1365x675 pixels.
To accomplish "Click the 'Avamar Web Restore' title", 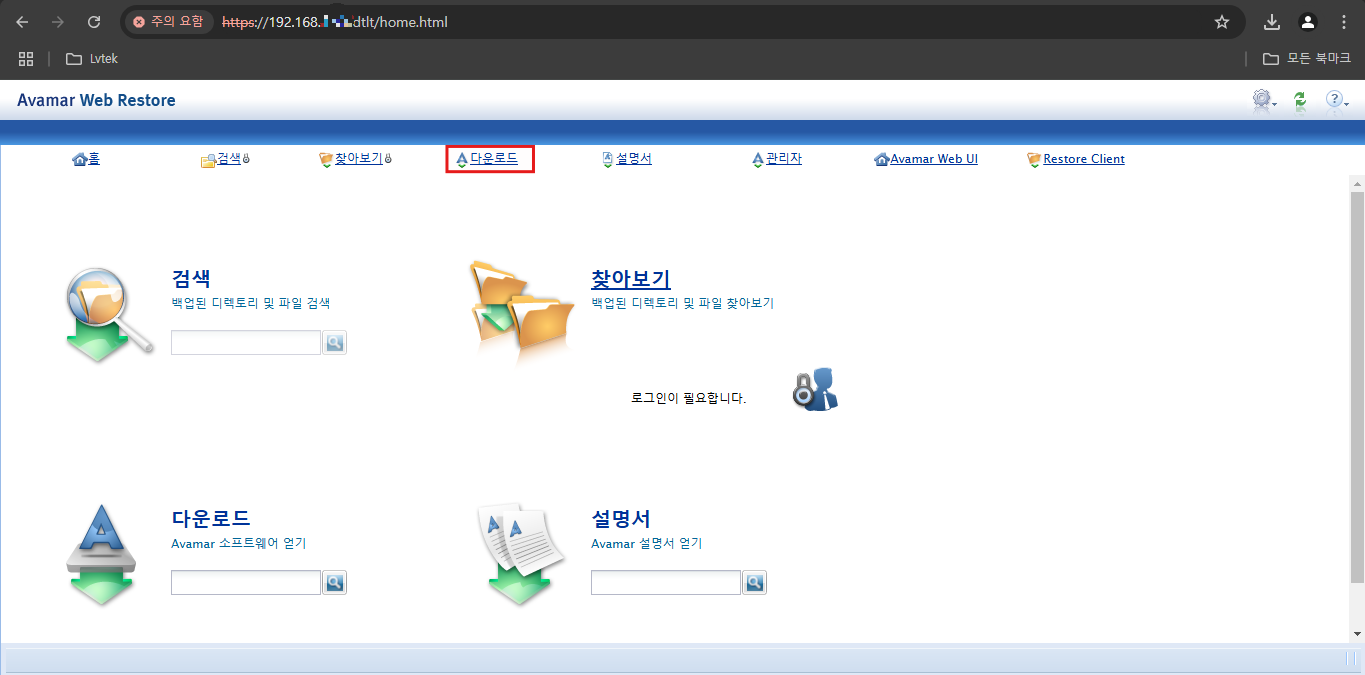I will [96, 100].
